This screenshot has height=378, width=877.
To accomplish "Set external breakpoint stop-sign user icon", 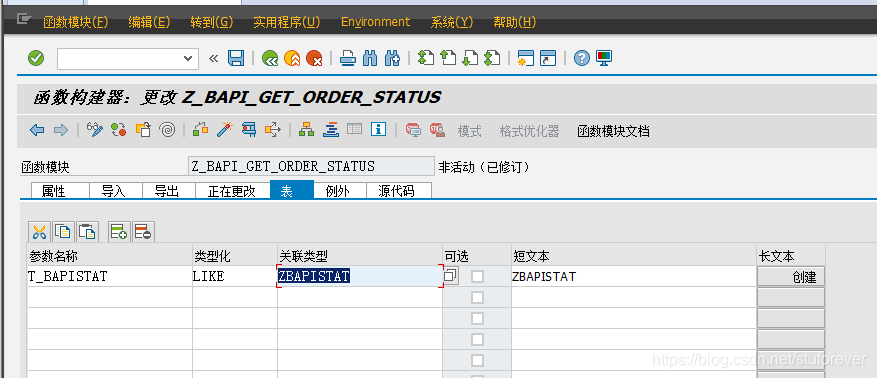I will coord(437,130).
